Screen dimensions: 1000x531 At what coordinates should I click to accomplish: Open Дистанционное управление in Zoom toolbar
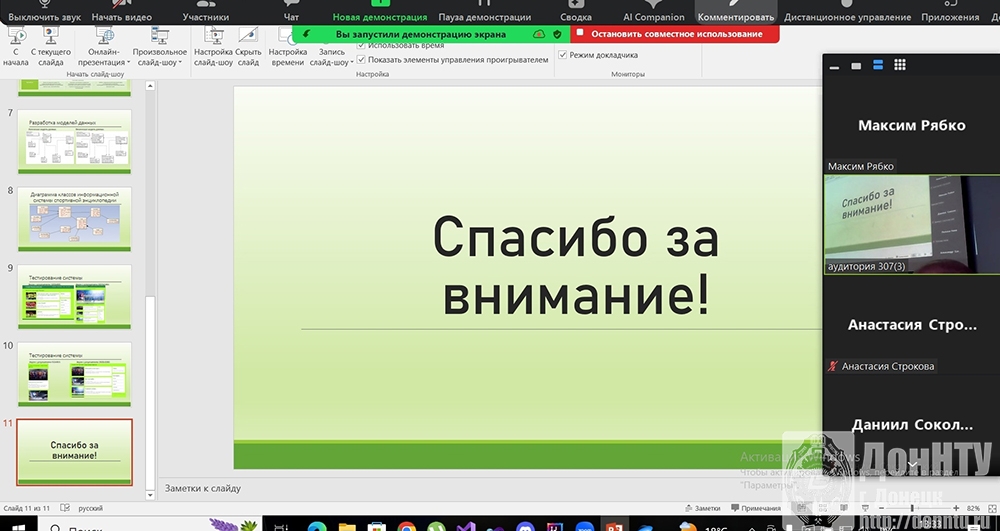[848, 11]
